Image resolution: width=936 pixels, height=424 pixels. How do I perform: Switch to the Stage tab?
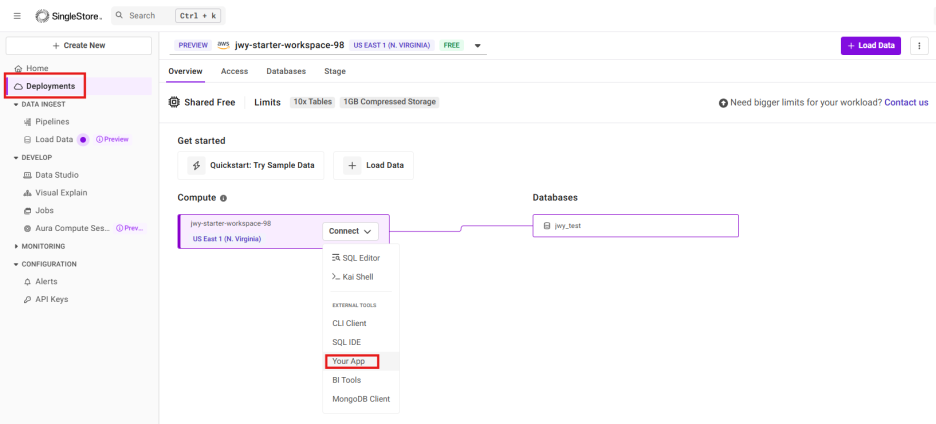(335, 71)
